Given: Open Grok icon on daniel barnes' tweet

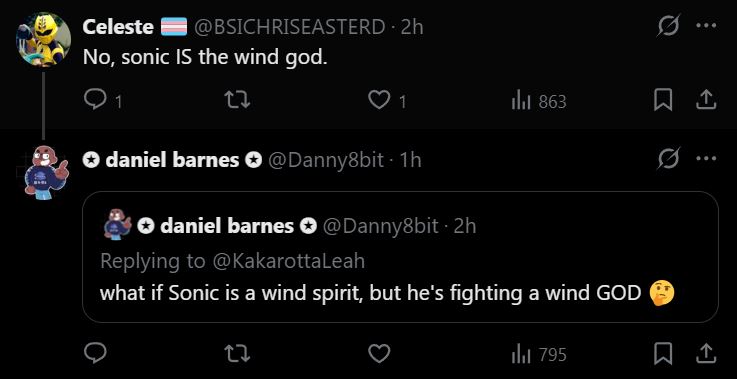Looking at the screenshot, I should 668,158.
